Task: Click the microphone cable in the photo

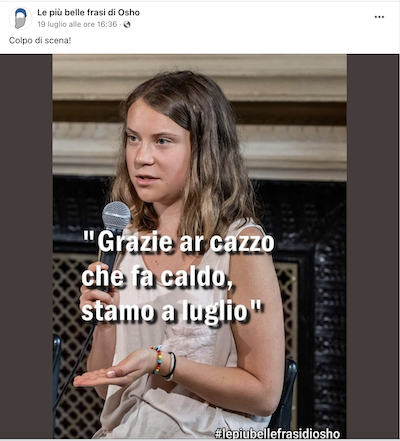Action: (74, 367)
